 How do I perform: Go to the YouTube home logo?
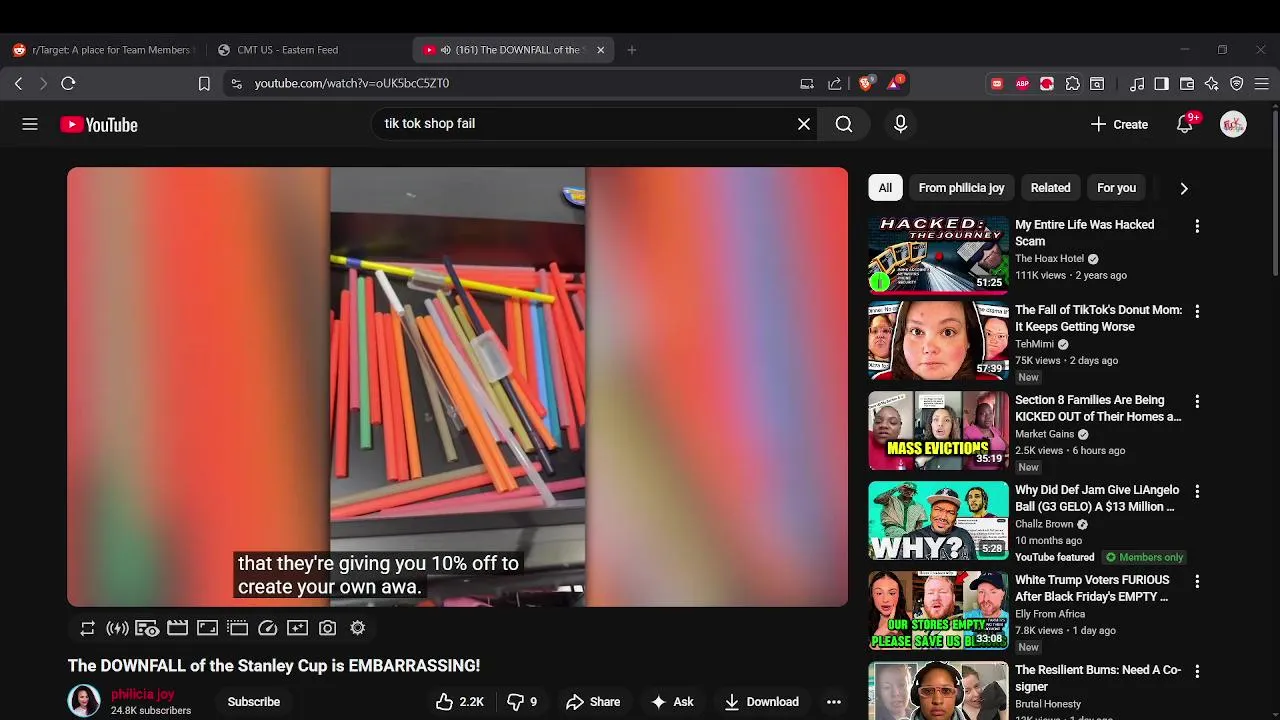pos(98,125)
